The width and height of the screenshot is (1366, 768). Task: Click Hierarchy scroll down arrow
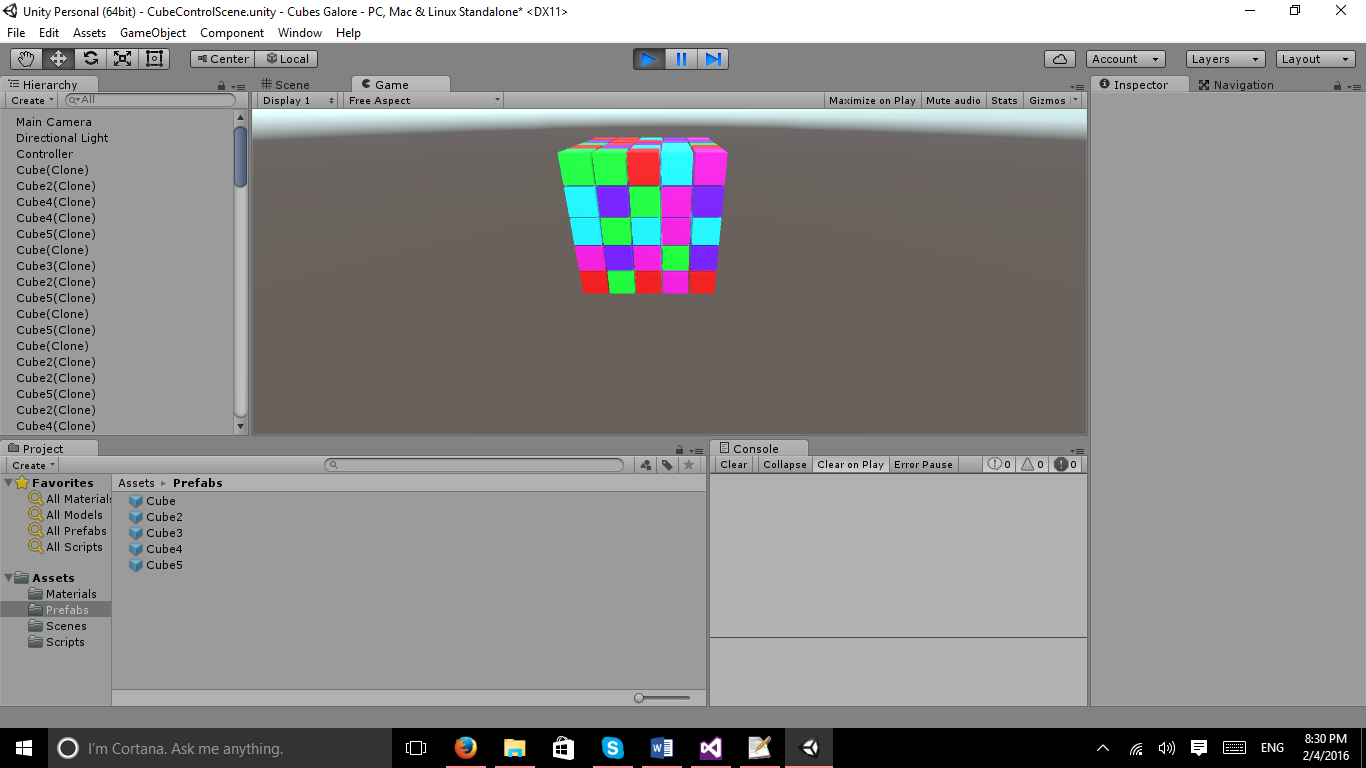(240, 426)
